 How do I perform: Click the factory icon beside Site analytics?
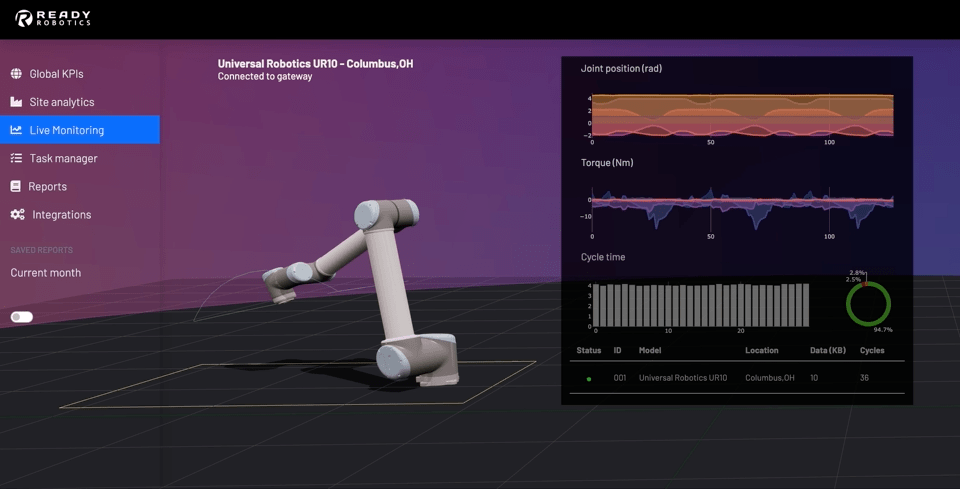click(x=16, y=102)
